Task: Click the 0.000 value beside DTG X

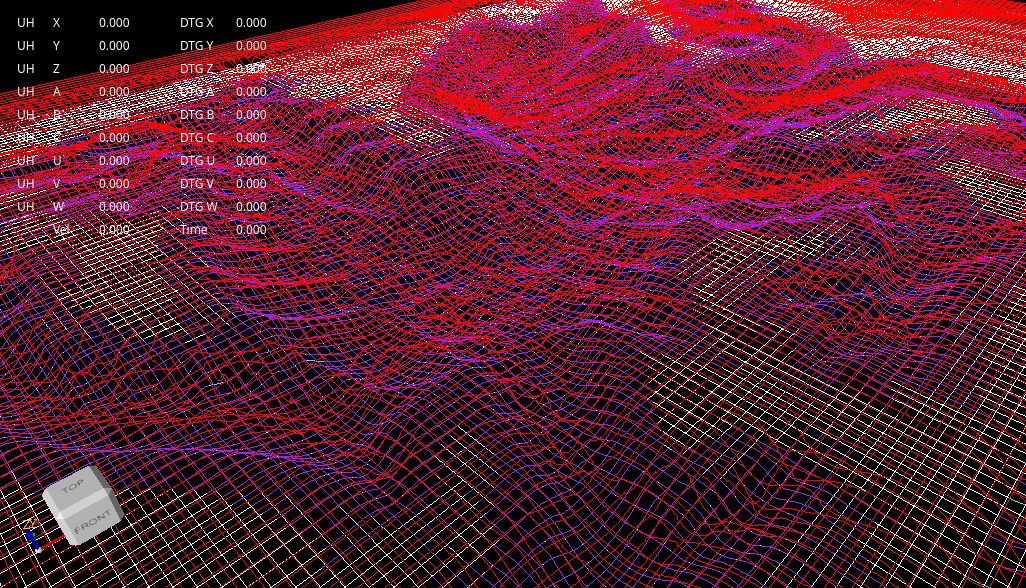Action: pyautogui.click(x=251, y=23)
